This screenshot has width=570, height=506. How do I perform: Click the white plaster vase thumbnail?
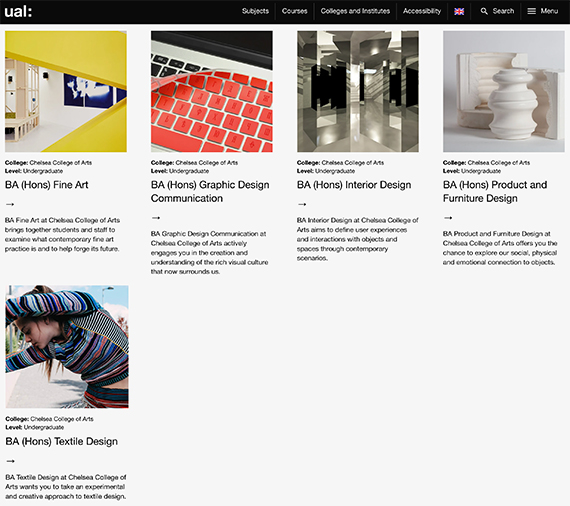point(504,91)
